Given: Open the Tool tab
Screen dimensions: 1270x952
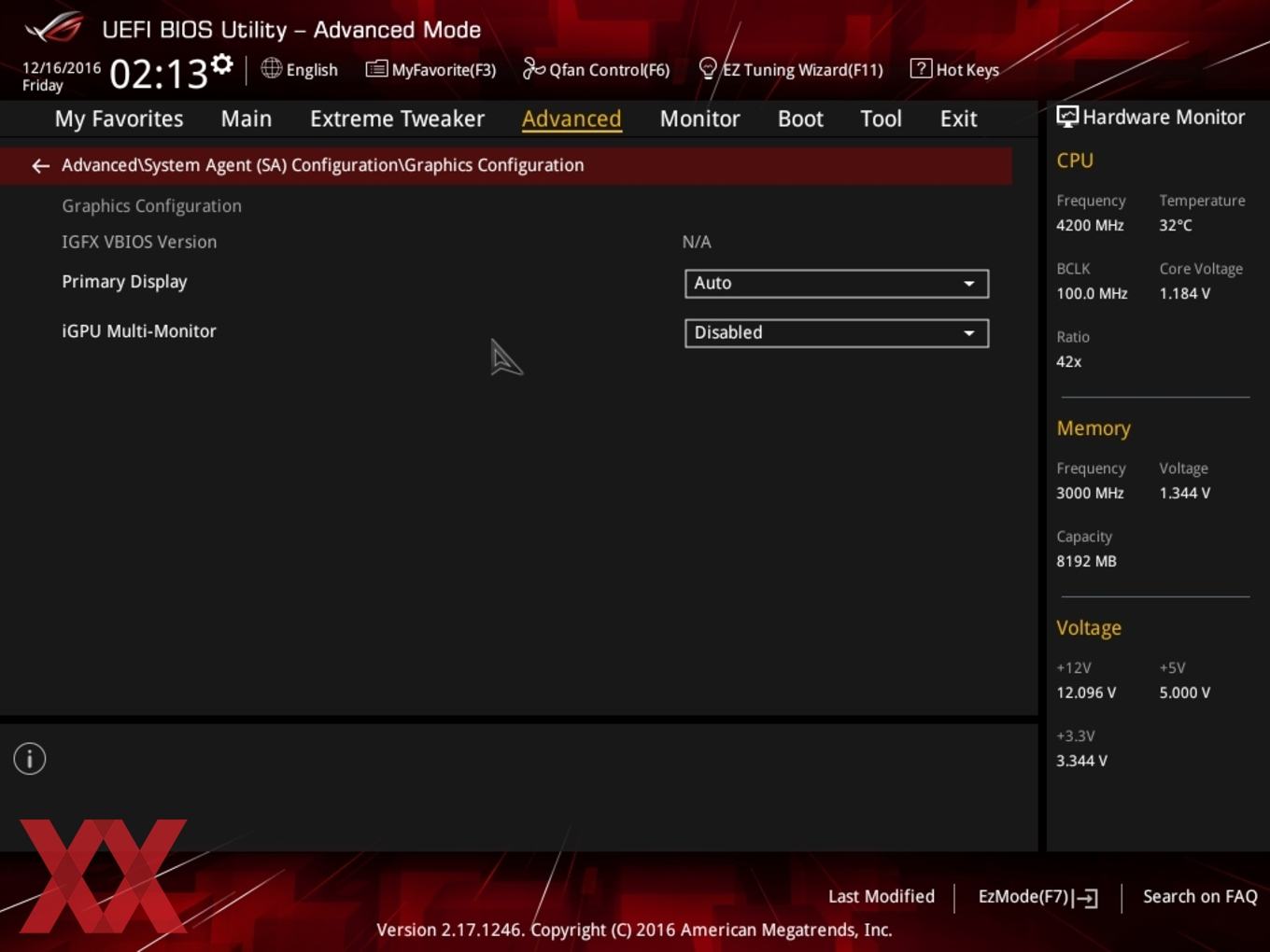Looking at the screenshot, I should (881, 119).
